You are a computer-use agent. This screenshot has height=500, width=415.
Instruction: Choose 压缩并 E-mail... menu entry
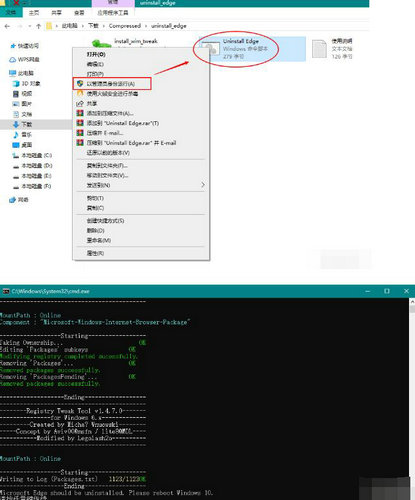[141, 133]
